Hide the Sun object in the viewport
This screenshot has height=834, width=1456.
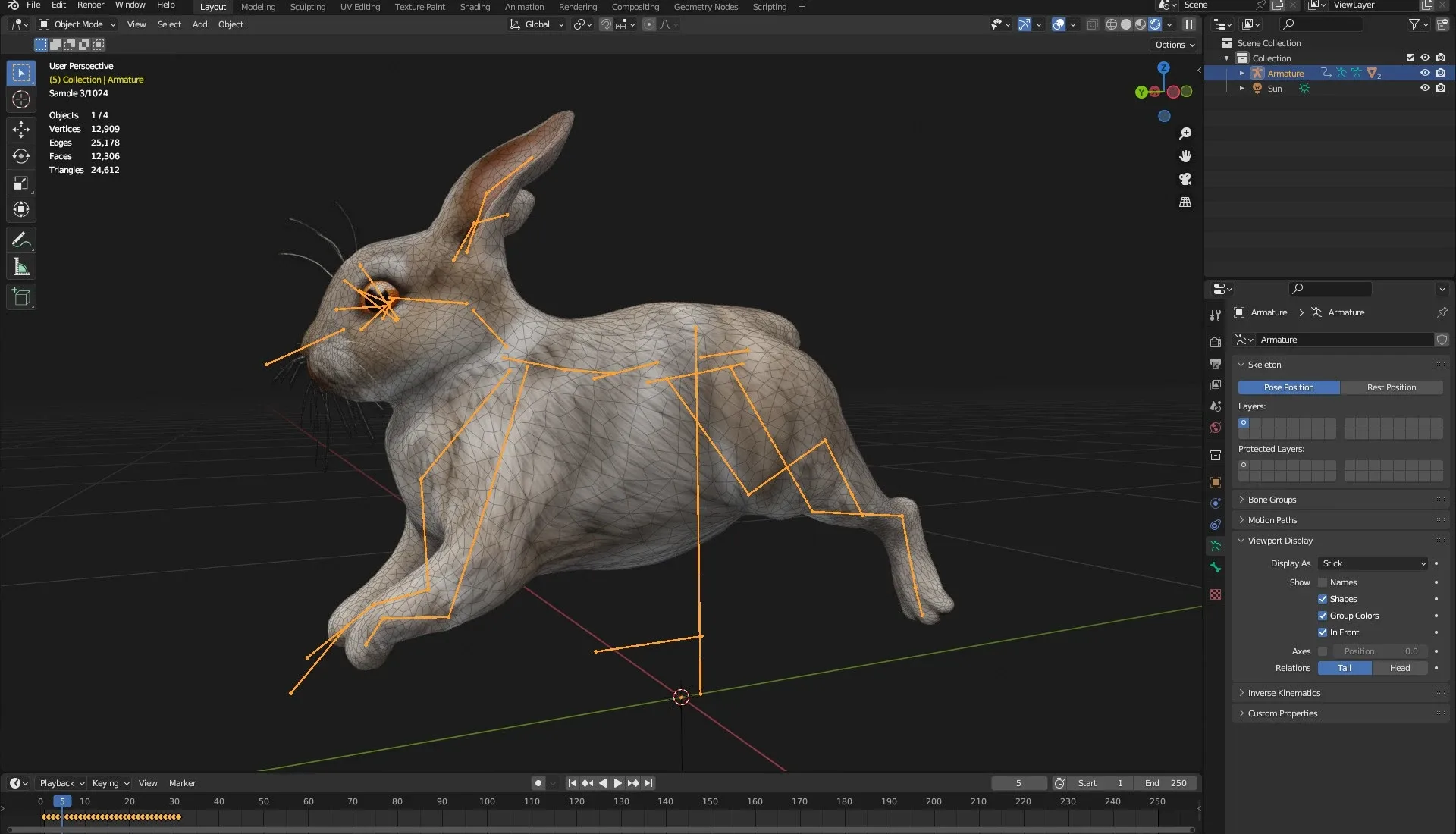coord(1425,88)
